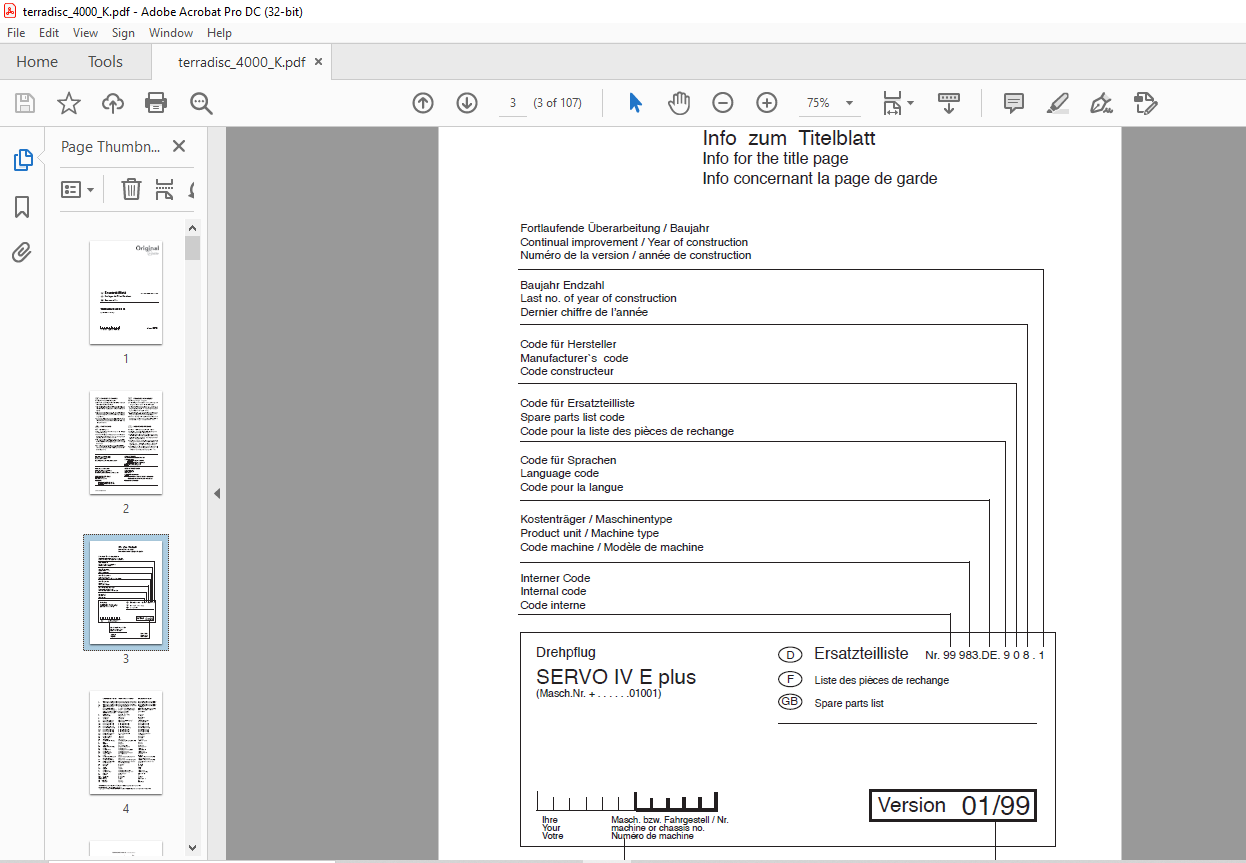Click the insert pages thumbnail icon

[165, 189]
